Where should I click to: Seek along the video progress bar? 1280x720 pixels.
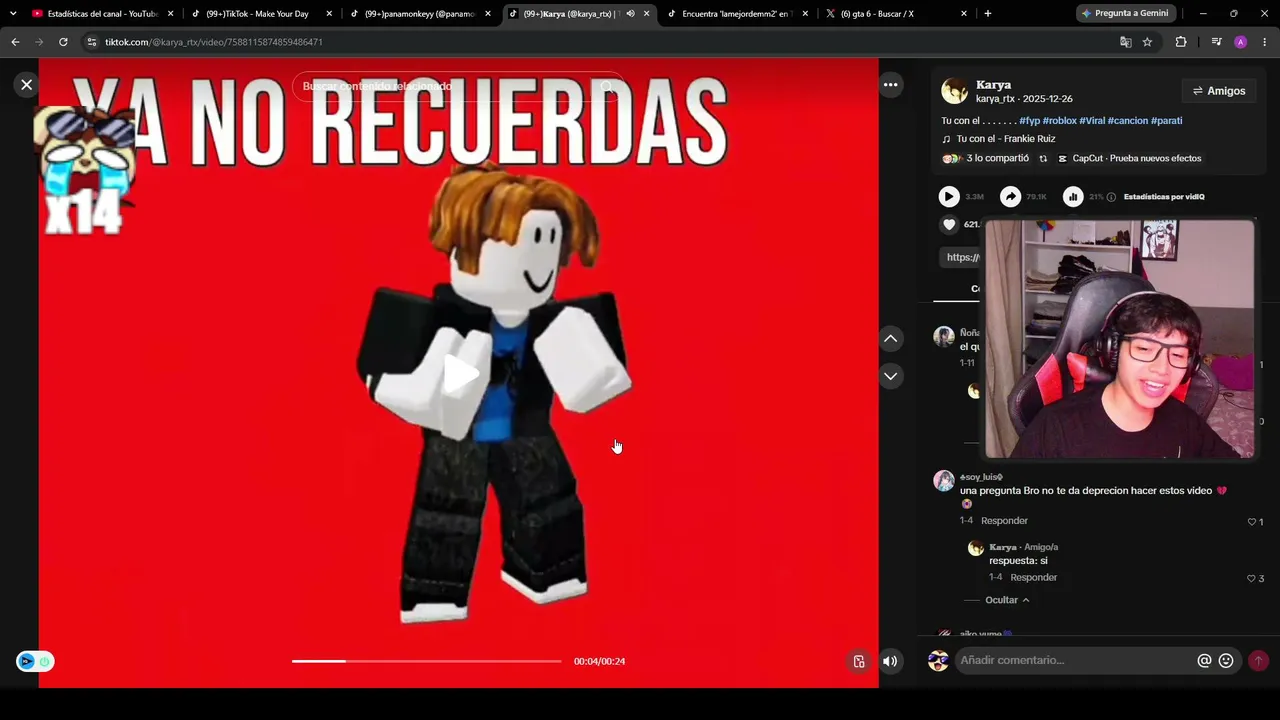pos(427,661)
